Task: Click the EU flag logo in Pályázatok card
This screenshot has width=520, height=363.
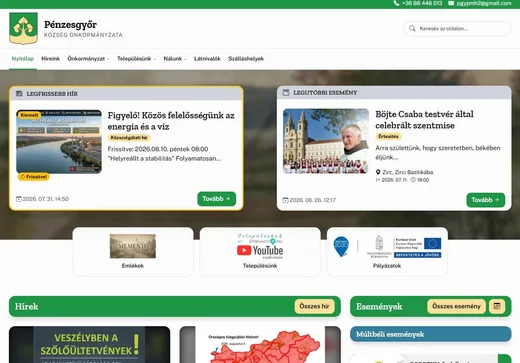Action: tap(432, 244)
